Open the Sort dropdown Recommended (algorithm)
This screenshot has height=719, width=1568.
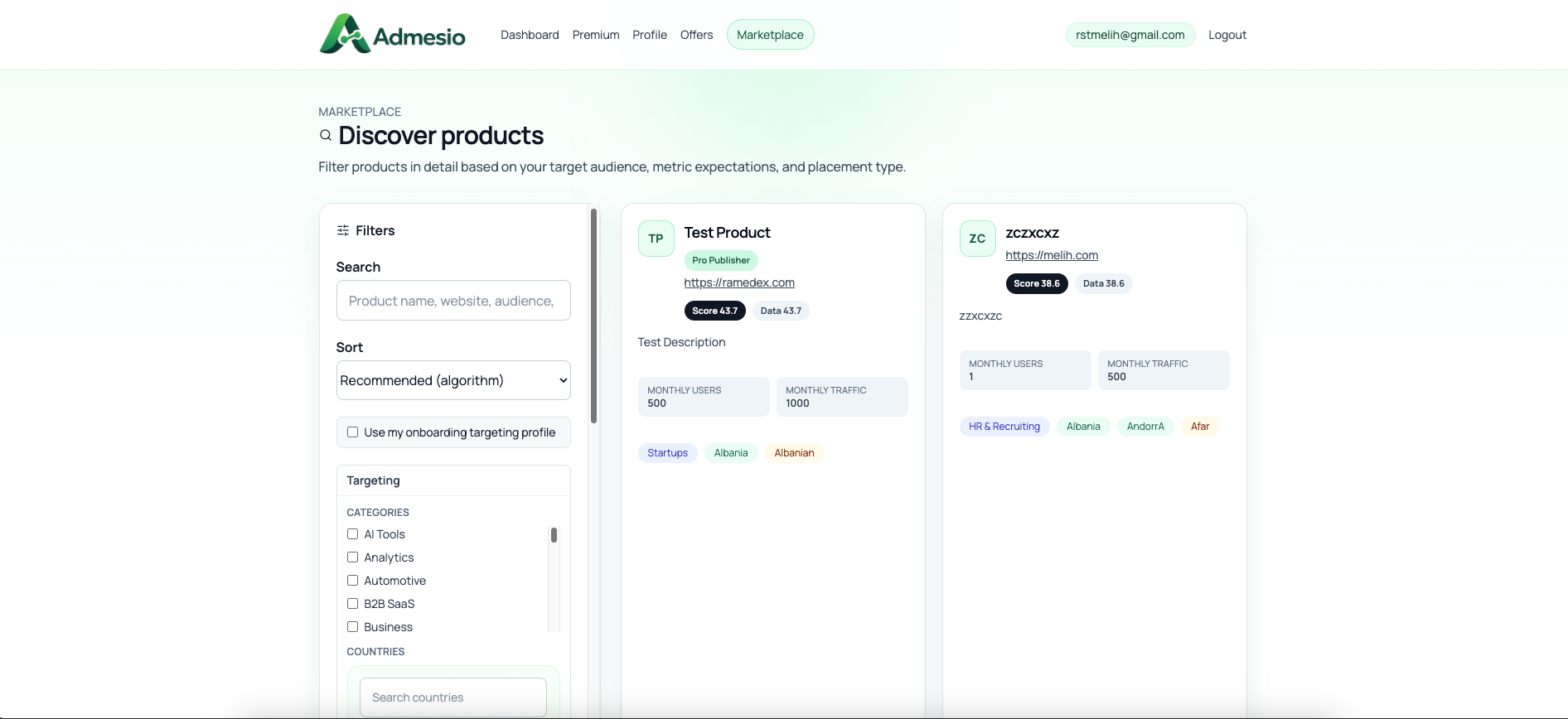pyautogui.click(x=453, y=380)
